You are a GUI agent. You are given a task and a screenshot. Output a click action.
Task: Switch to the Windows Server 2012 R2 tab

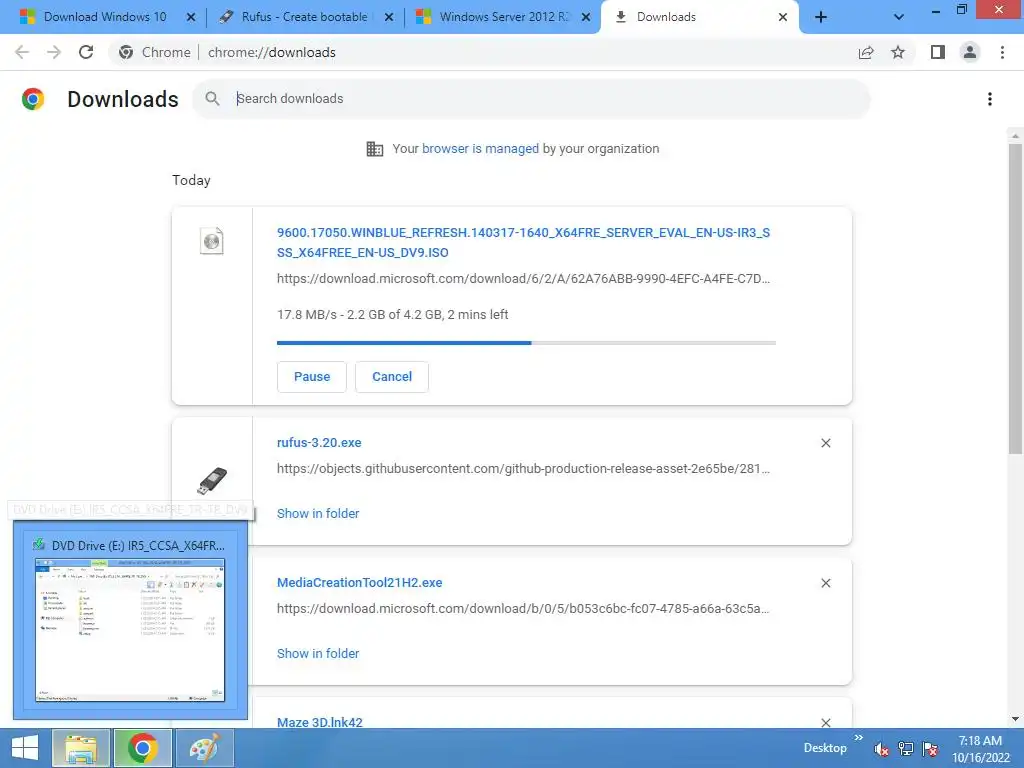pyautogui.click(x=504, y=17)
